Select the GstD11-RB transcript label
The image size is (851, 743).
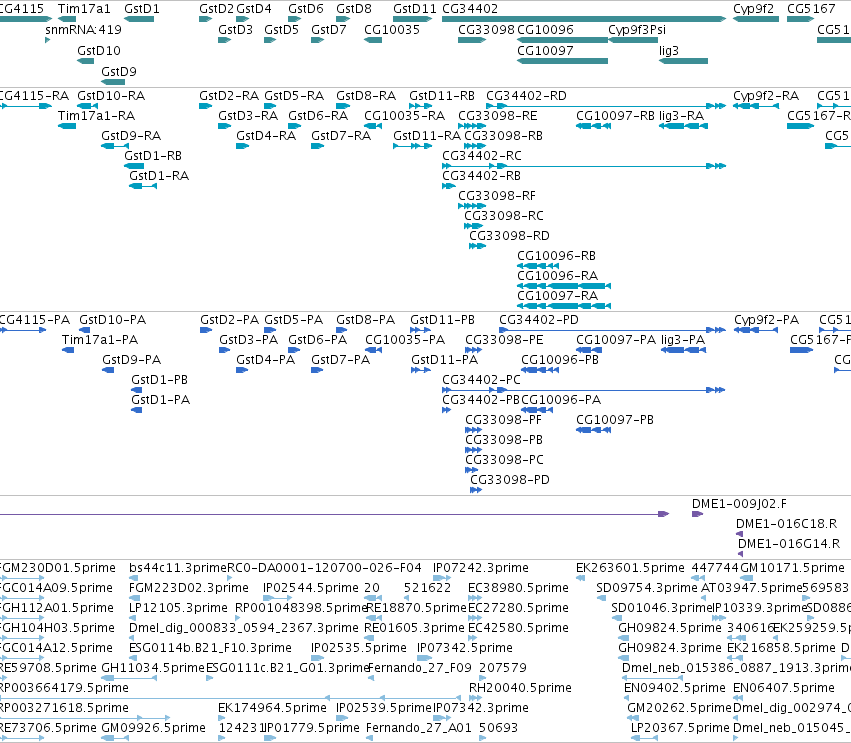pyautogui.click(x=442, y=96)
